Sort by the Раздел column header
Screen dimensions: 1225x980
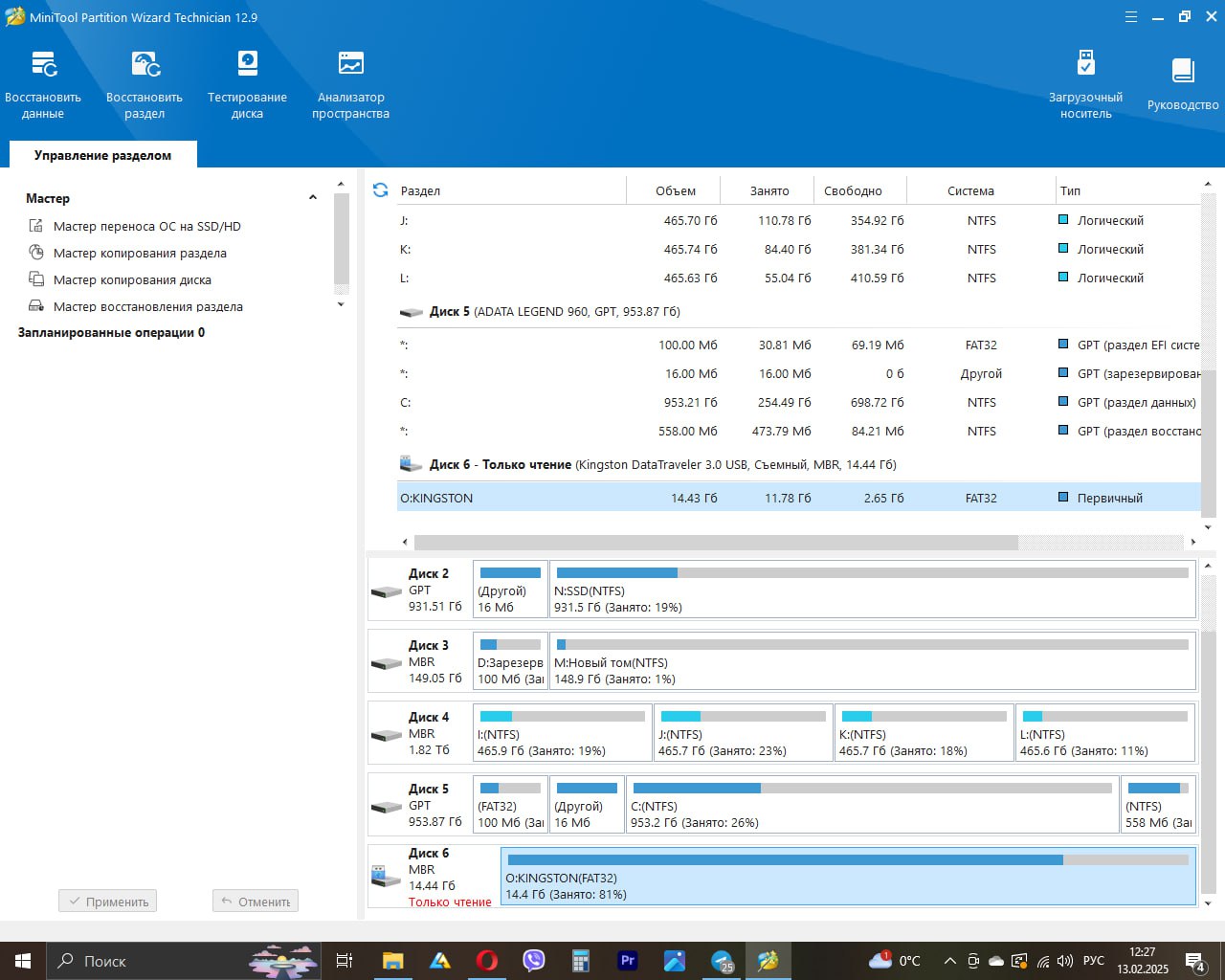512,190
